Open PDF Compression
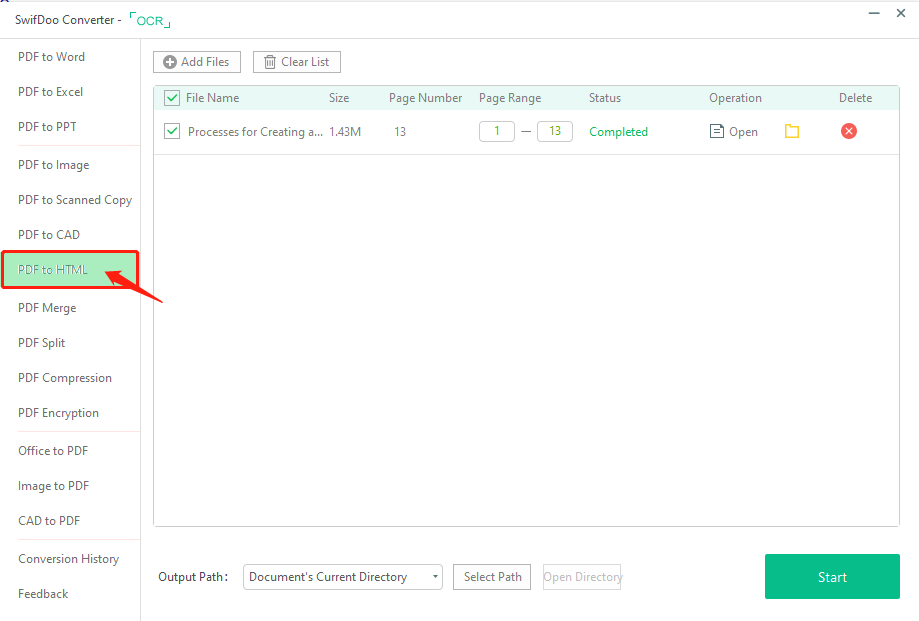Image resolution: width=919 pixels, height=621 pixels. click(x=64, y=378)
